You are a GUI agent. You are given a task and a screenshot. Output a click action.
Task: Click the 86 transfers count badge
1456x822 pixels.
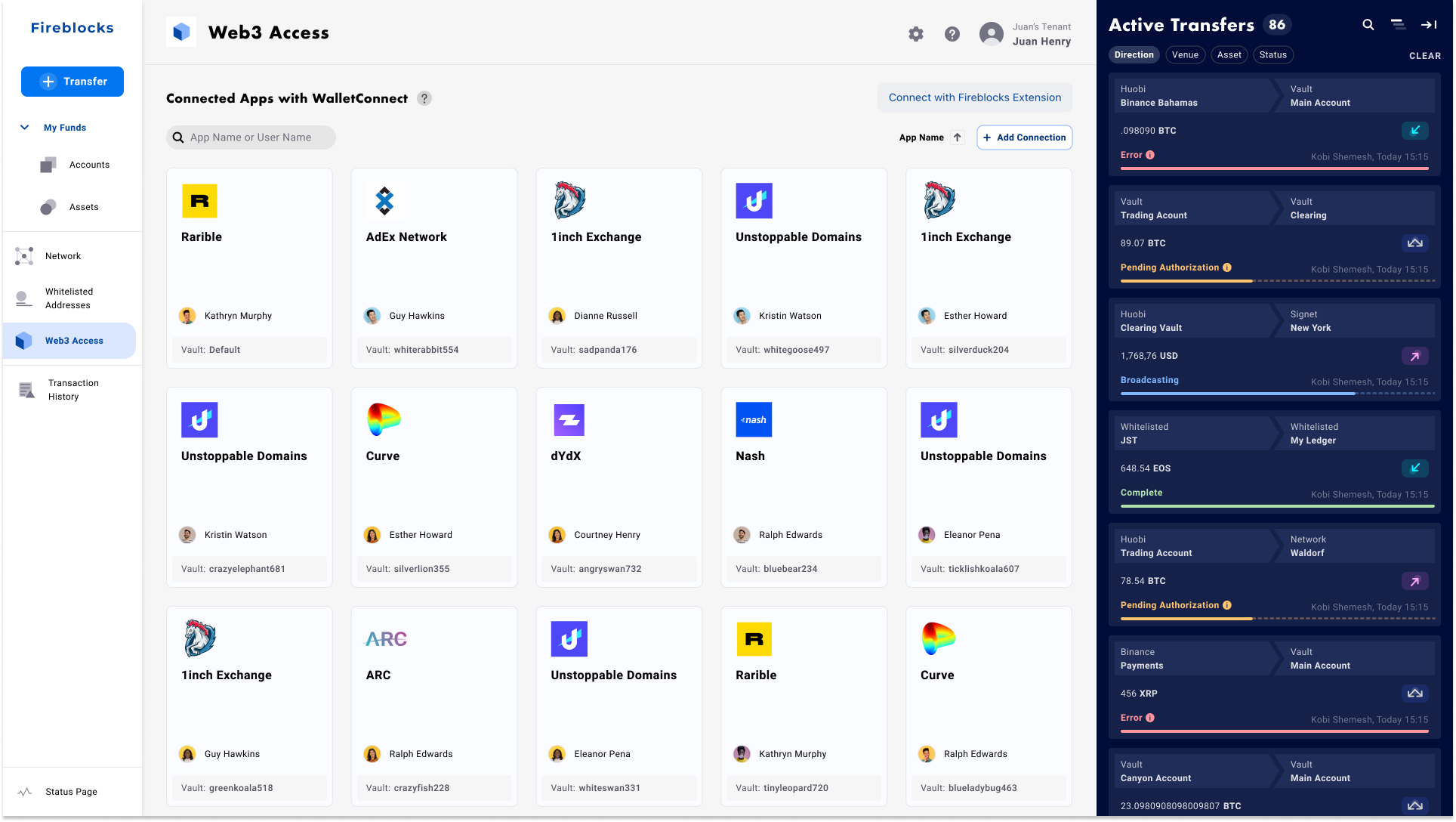(x=1277, y=25)
